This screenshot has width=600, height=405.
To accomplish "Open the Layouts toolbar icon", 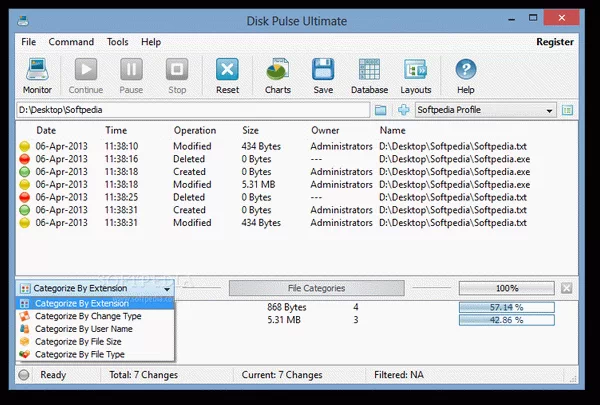I will (x=416, y=69).
